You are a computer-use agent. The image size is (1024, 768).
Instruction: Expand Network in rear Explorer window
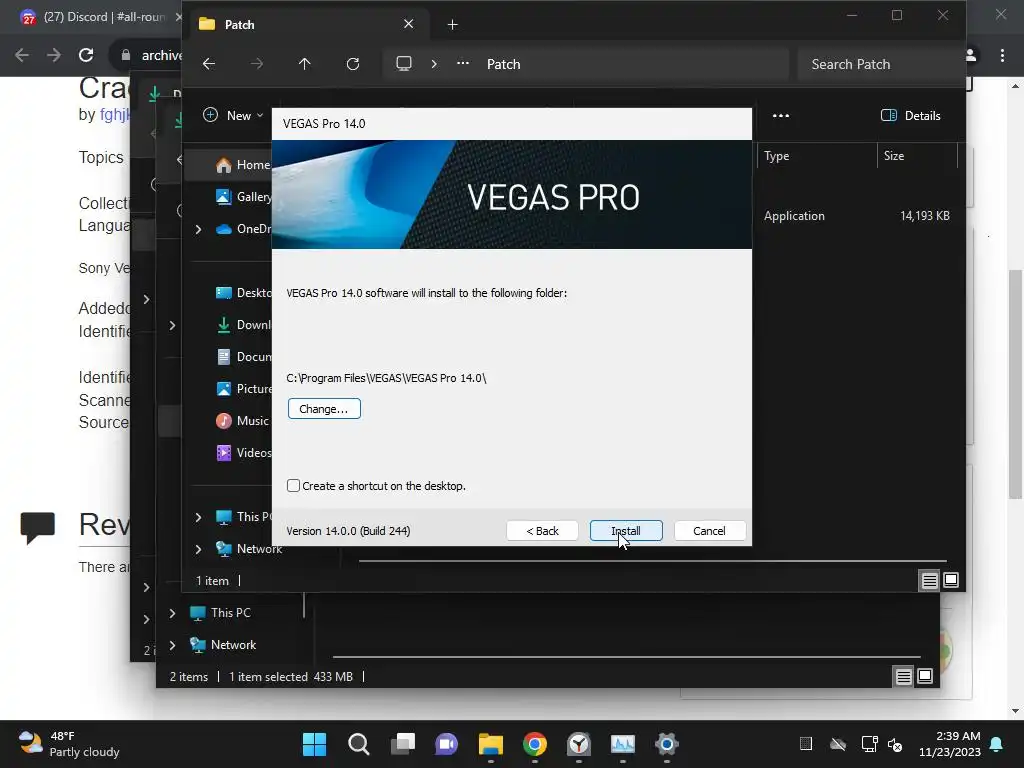(172, 645)
